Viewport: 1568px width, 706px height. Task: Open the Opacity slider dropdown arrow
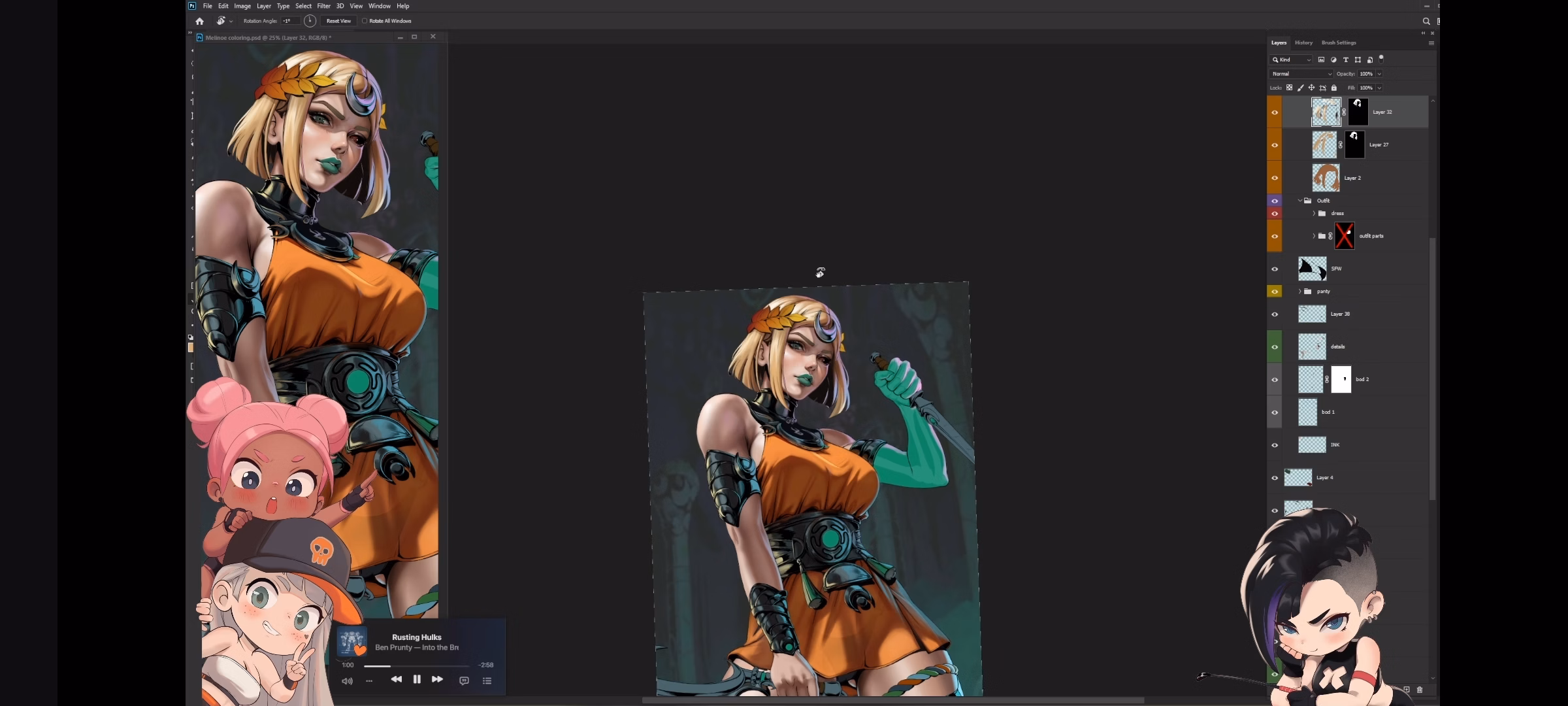click(1379, 74)
